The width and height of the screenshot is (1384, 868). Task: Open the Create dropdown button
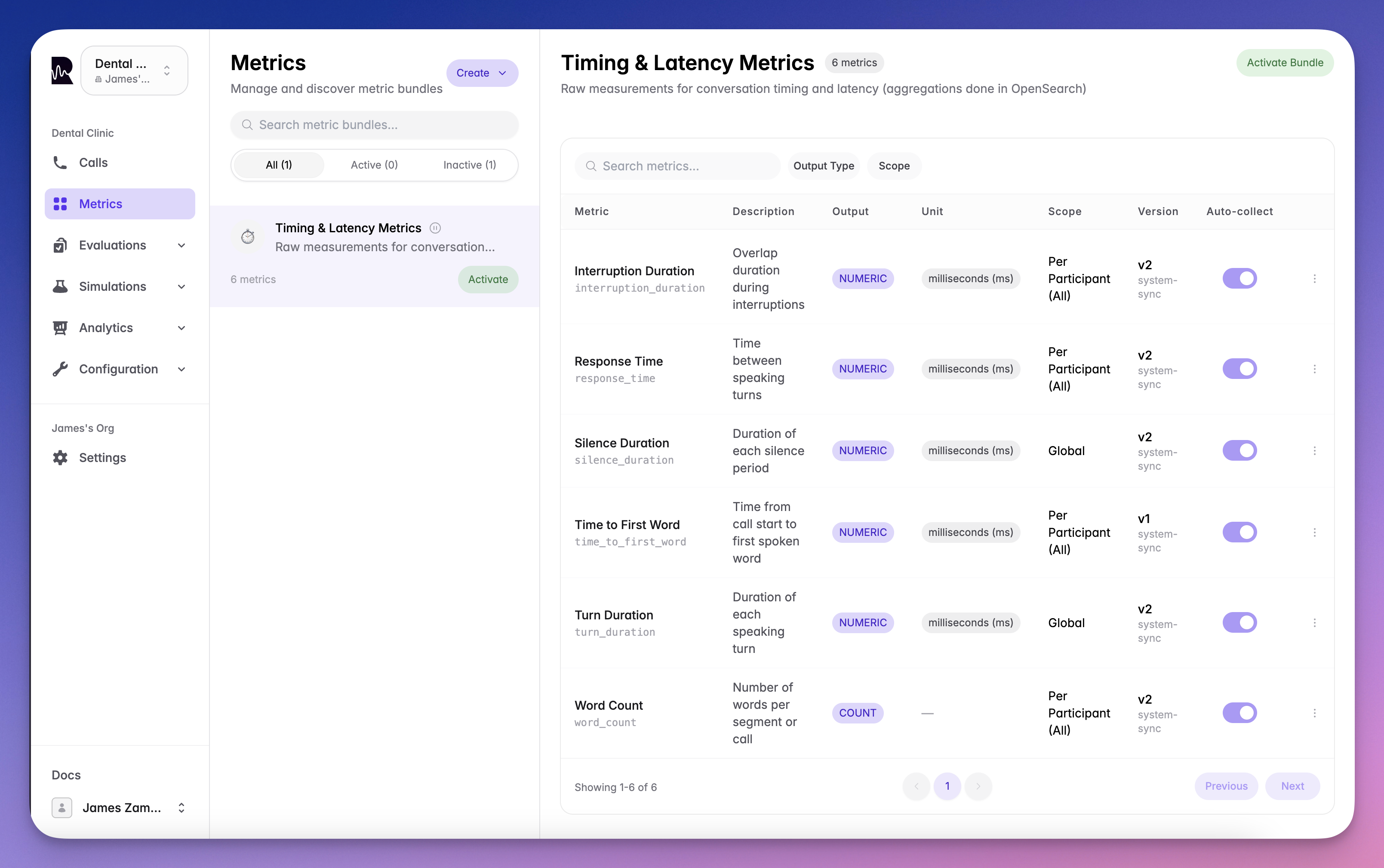[x=482, y=73]
